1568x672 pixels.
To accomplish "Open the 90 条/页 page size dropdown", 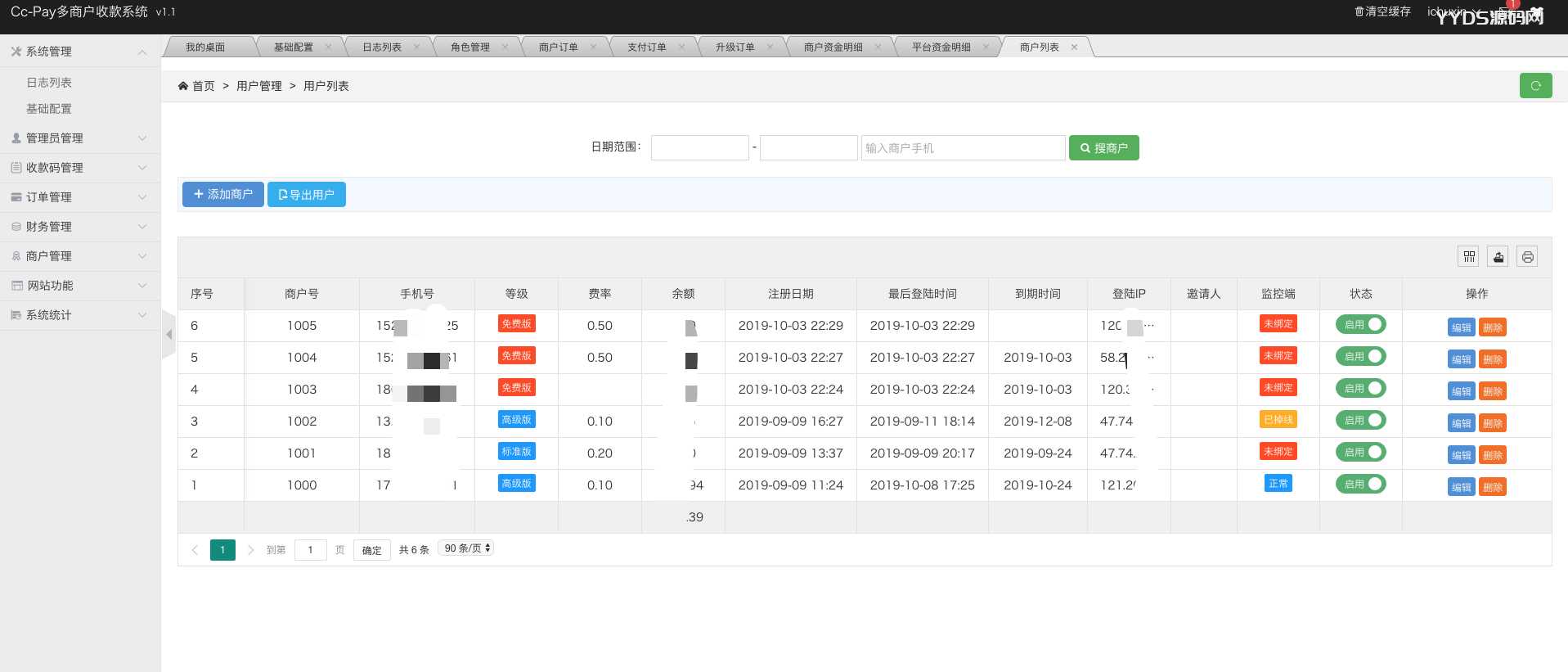I will tap(466, 548).
